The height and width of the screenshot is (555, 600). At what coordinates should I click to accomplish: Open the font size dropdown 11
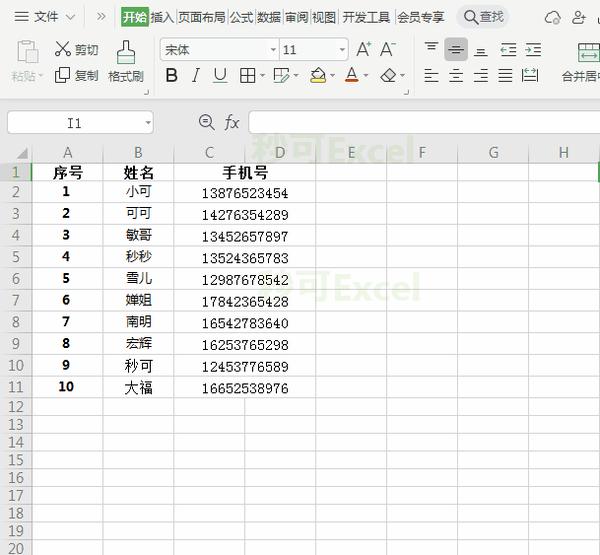[x=342, y=49]
